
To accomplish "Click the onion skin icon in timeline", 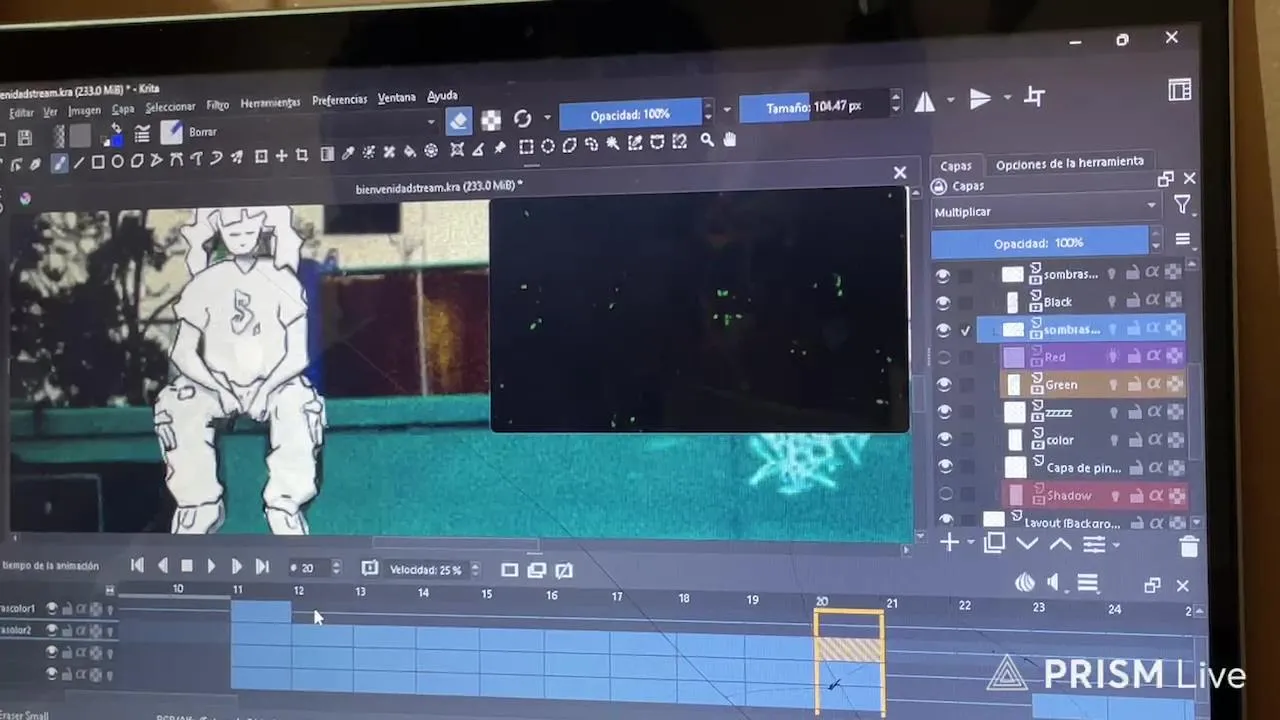I will (x=1025, y=583).
